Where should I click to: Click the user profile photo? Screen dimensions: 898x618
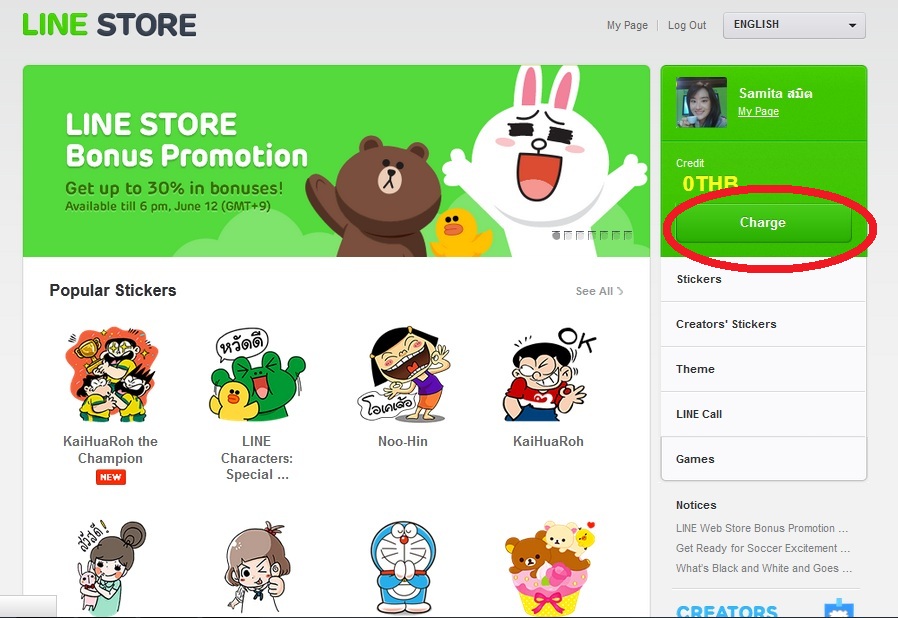[x=701, y=103]
